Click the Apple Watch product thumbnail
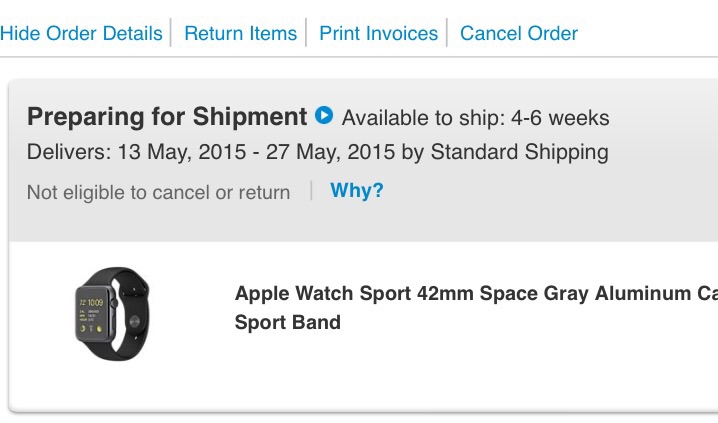Image resolution: width=718 pixels, height=423 pixels. tap(112, 314)
